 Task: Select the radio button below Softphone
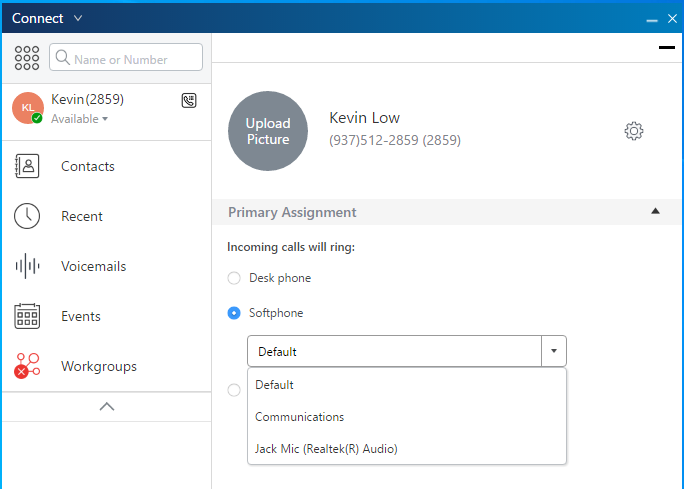point(234,390)
